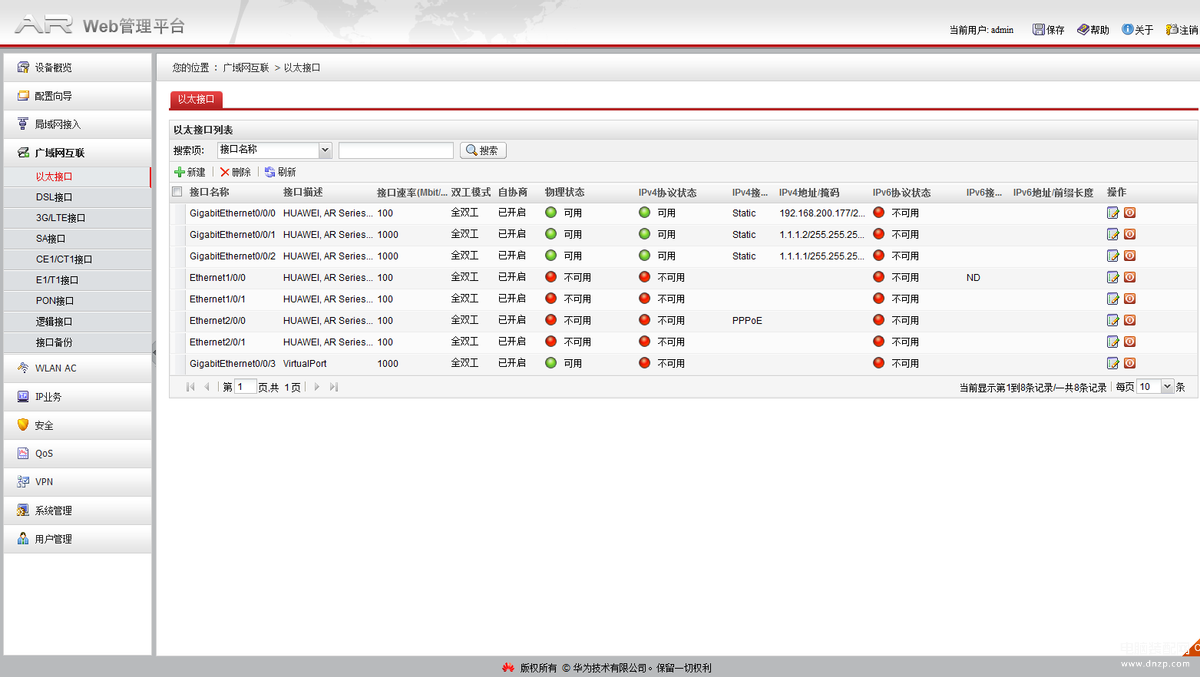
Task: Tick the select-all checkbox in table header
Action: pos(177,192)
